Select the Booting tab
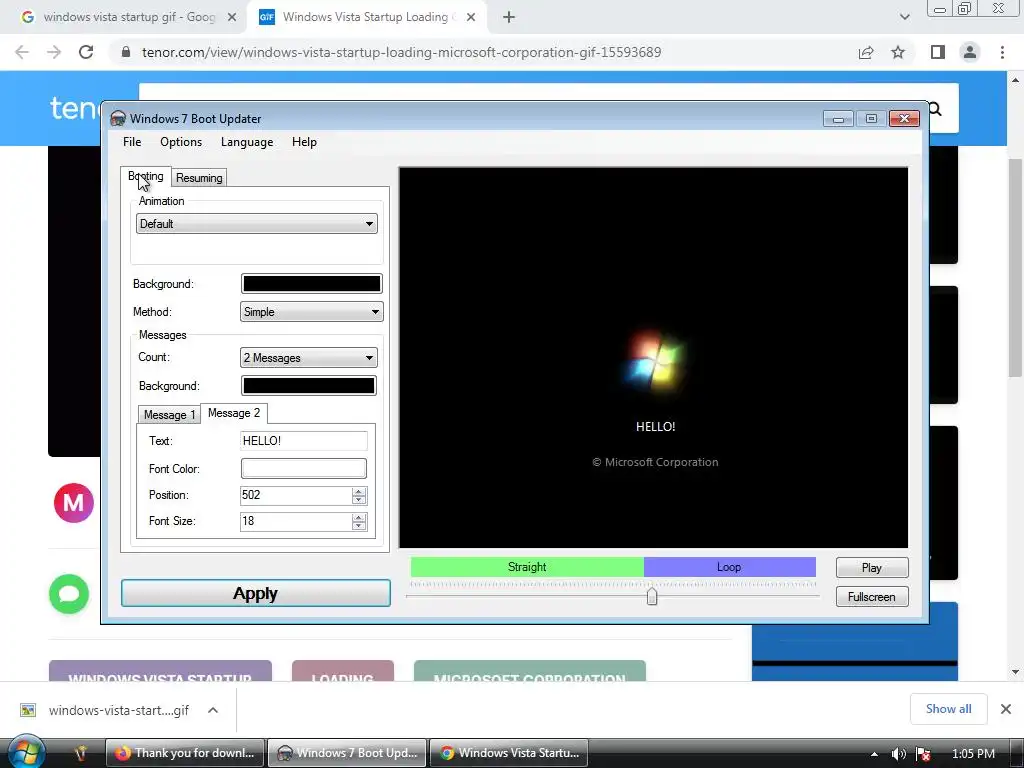The image size is (1024, 768). coord(146,176)
